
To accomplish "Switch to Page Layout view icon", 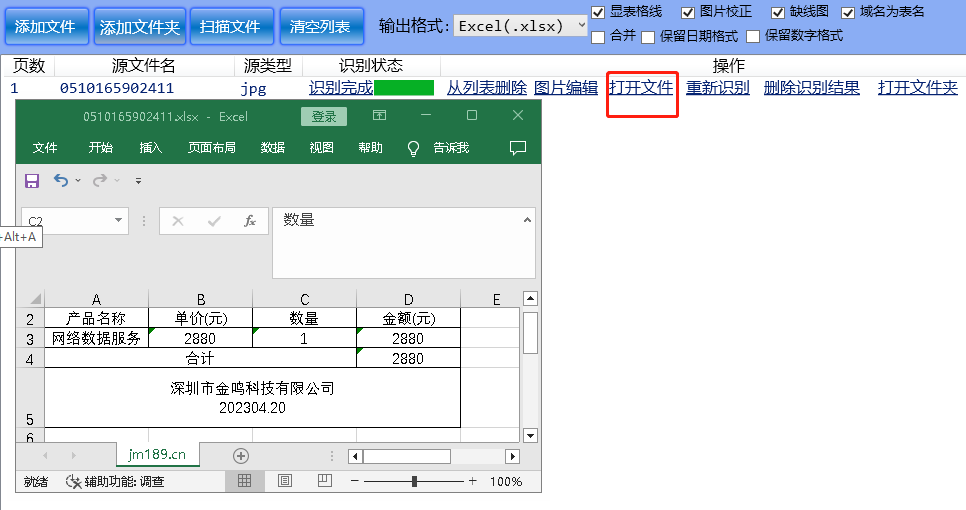I will click(x=285, y=481).
